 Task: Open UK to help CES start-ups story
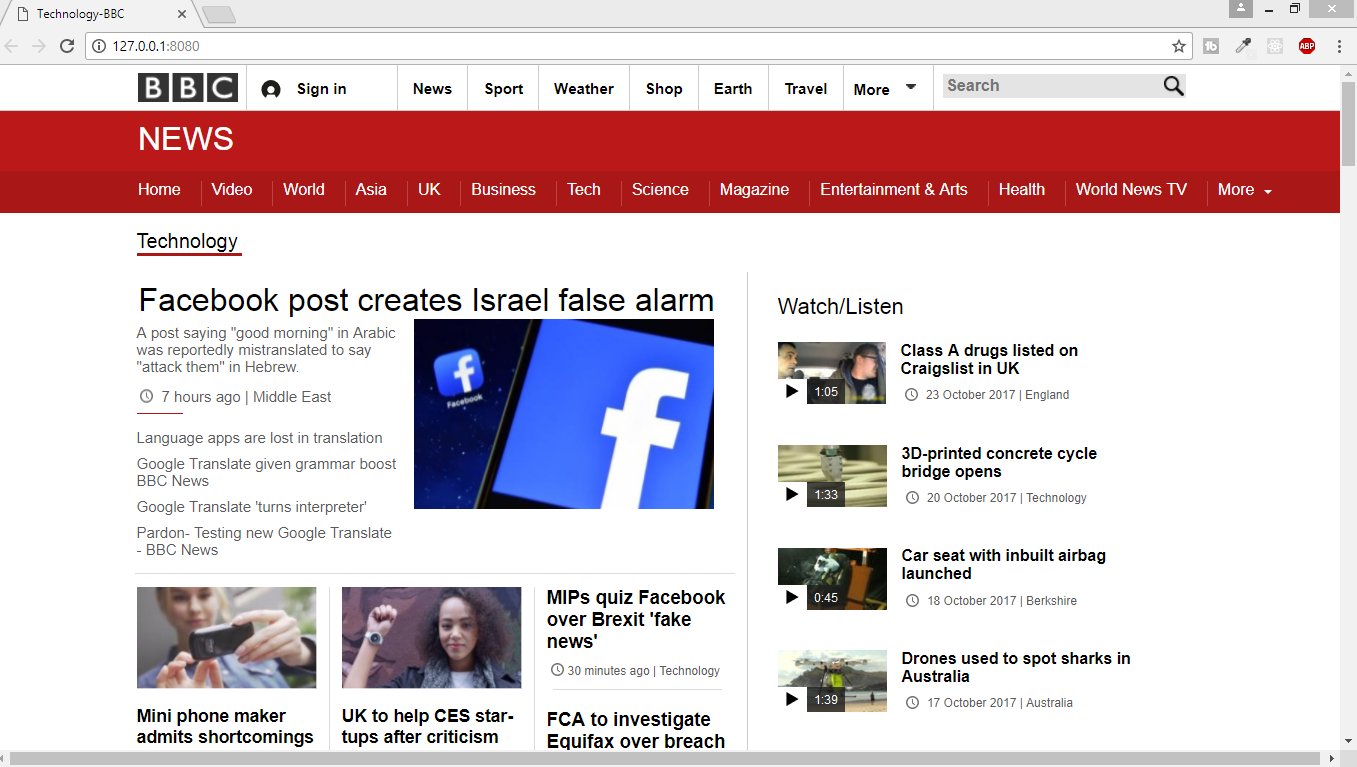coord(428,727)
